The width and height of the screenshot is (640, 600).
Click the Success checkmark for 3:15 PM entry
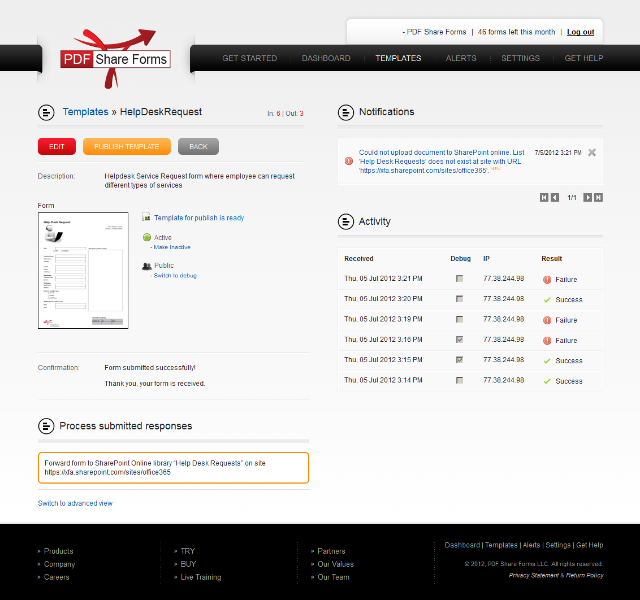tap(547, 361)
